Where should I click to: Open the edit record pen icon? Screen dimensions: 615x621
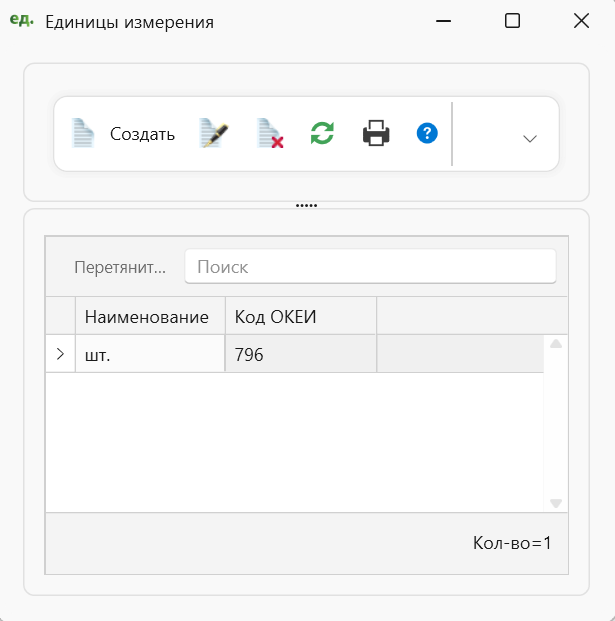coord(214,133)
